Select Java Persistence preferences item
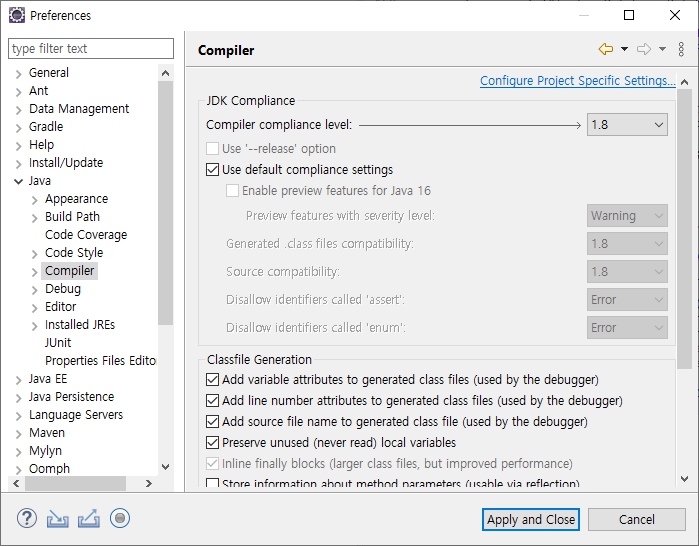Image resolution: width=699 pixels, height=546 pixels. 71,397
